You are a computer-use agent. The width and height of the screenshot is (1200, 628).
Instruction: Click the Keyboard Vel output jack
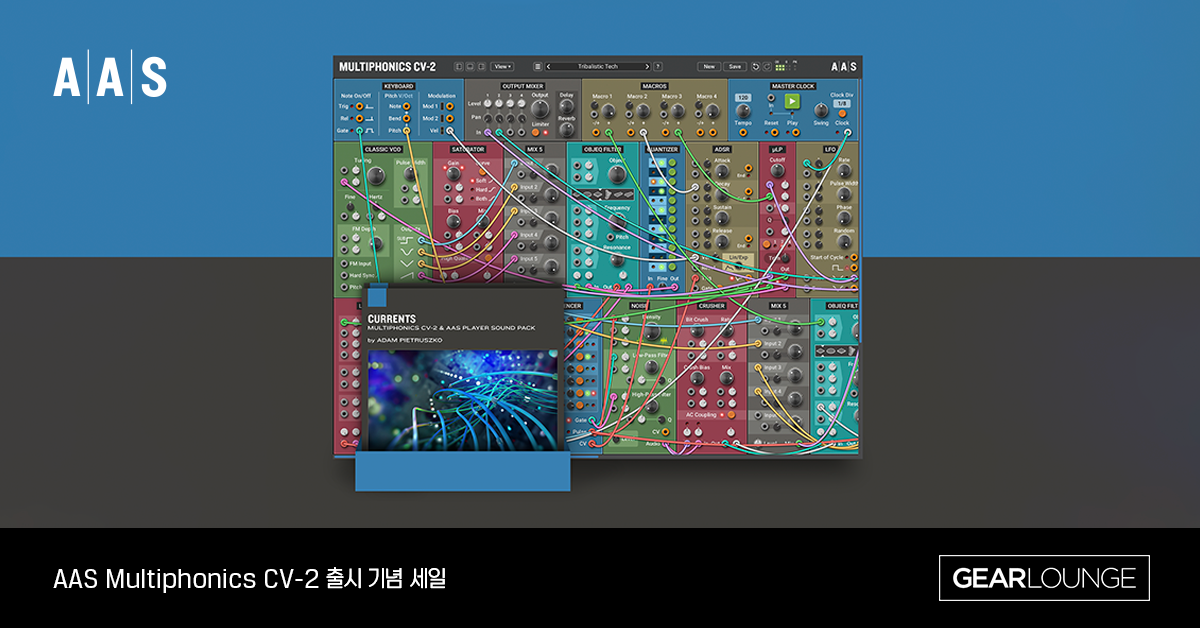(x=450, y=131)
